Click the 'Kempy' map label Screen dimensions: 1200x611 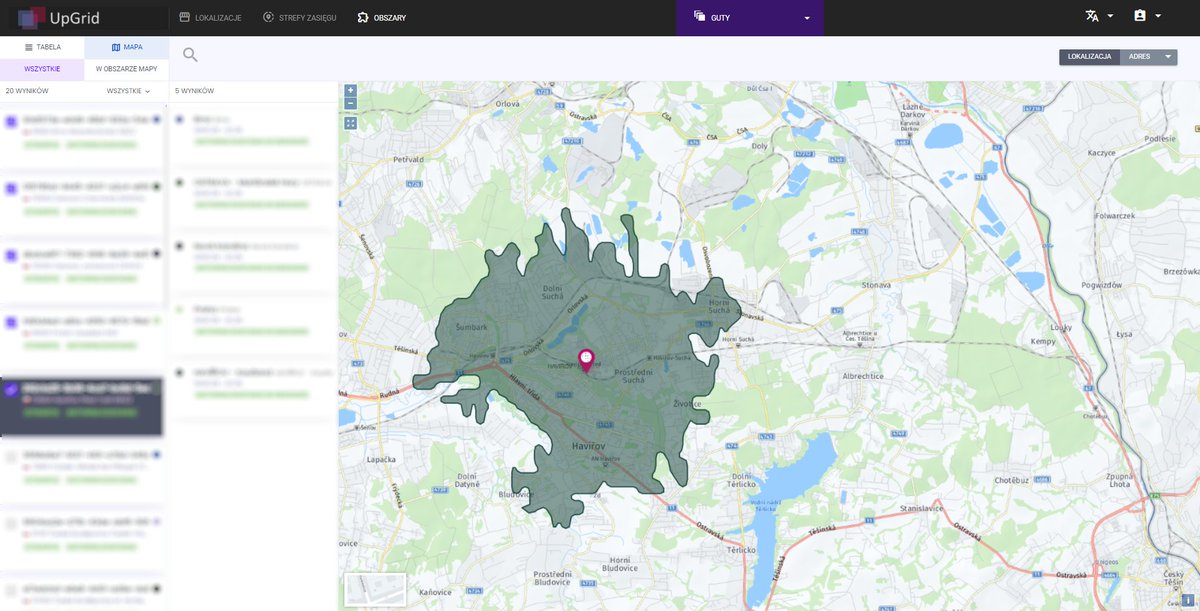pyautogui.click(x=1043, y=341)
